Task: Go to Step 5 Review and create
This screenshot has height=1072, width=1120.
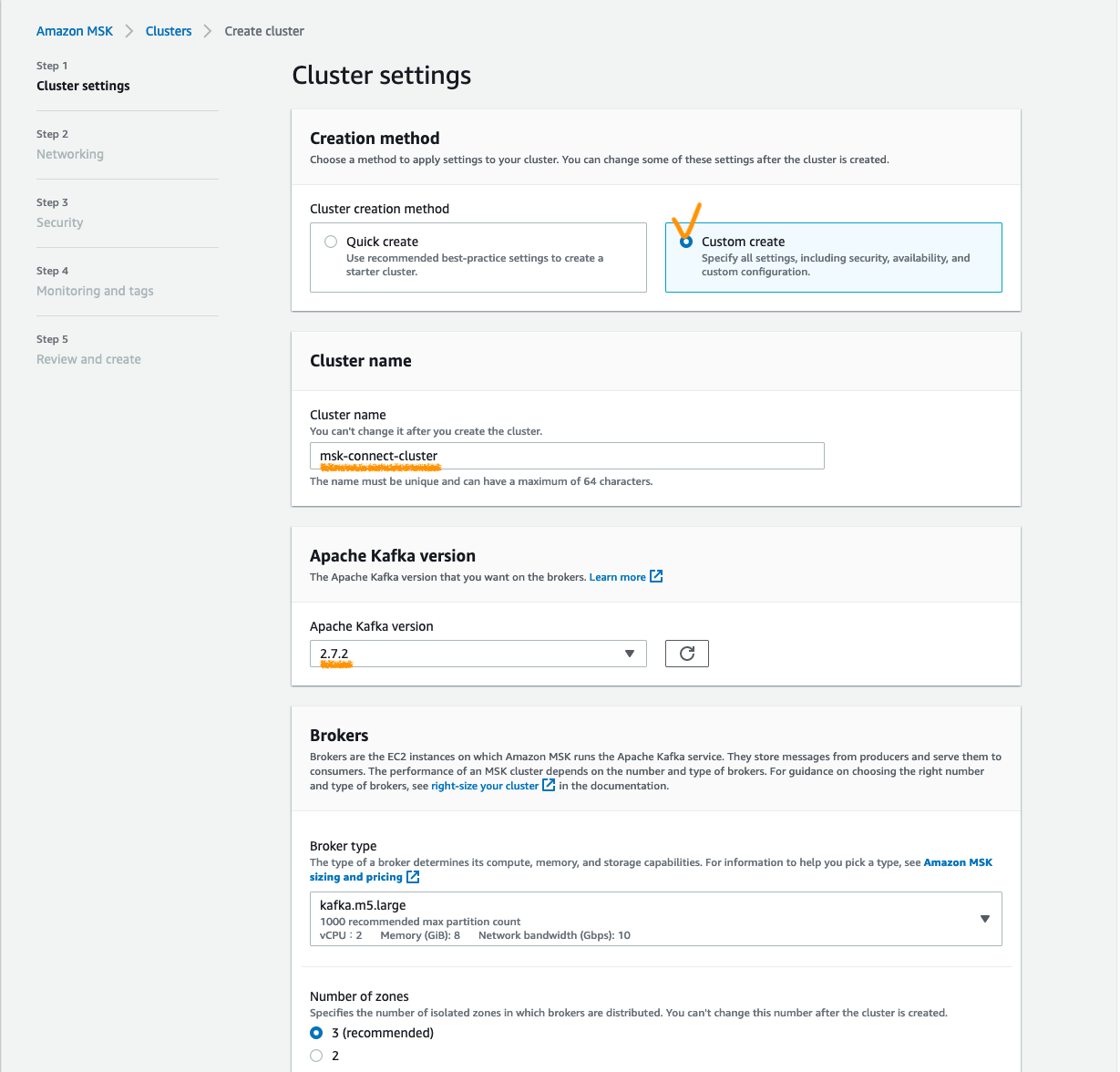Action: click(x=88, y=359)
